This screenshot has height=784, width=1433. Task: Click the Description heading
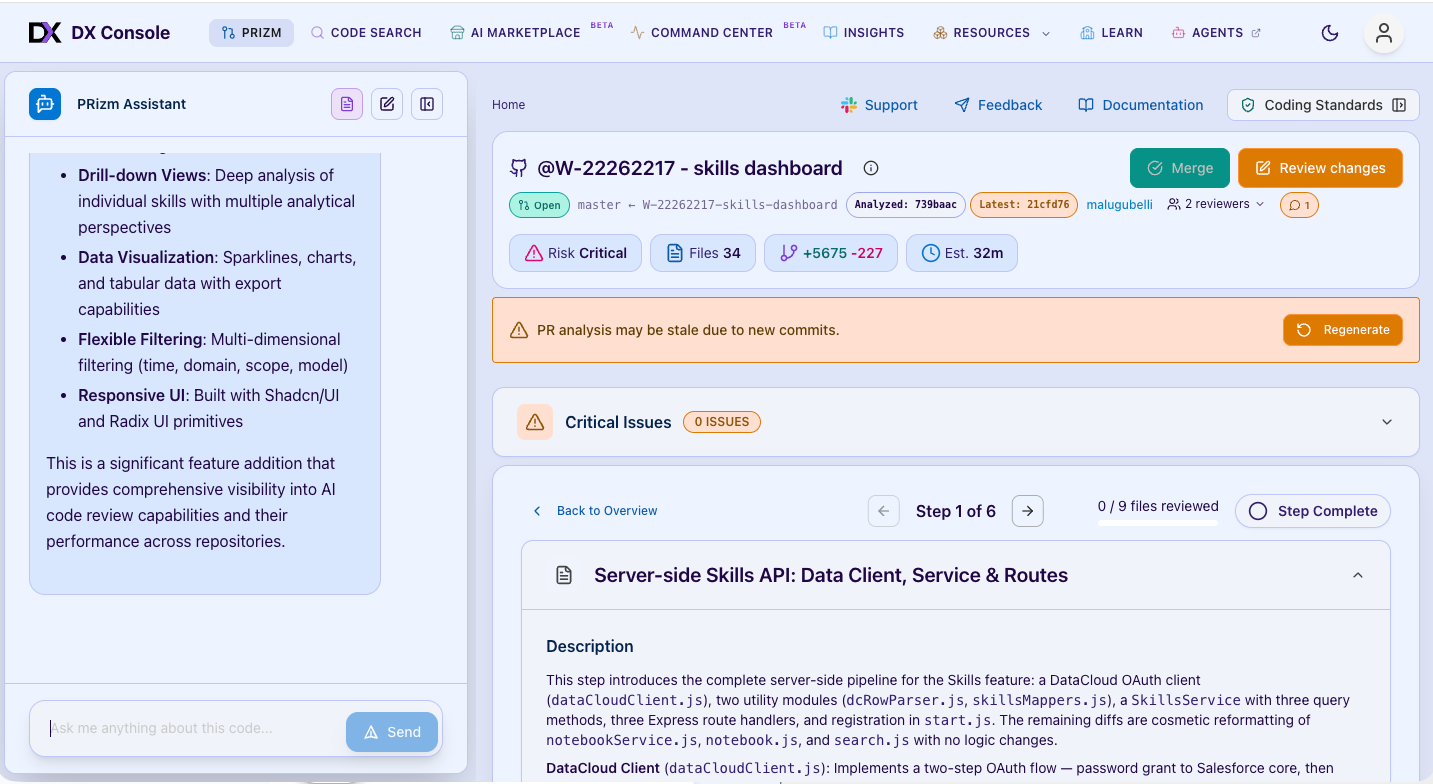(590, 646)
